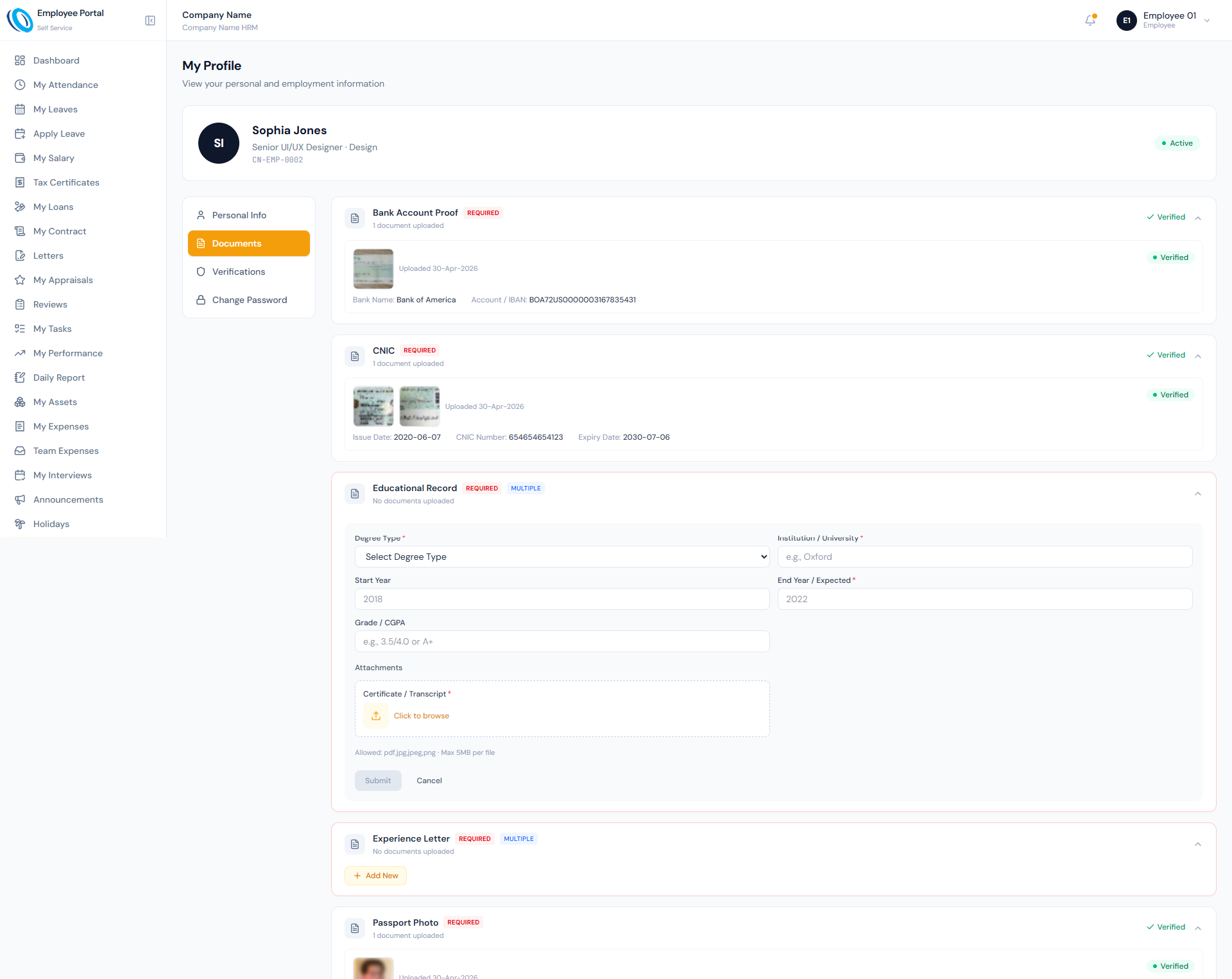The height and width of the screenshot is (979, 1232).
Task: Click the Employee Portal logo
Action: click(x=20, y=20)
